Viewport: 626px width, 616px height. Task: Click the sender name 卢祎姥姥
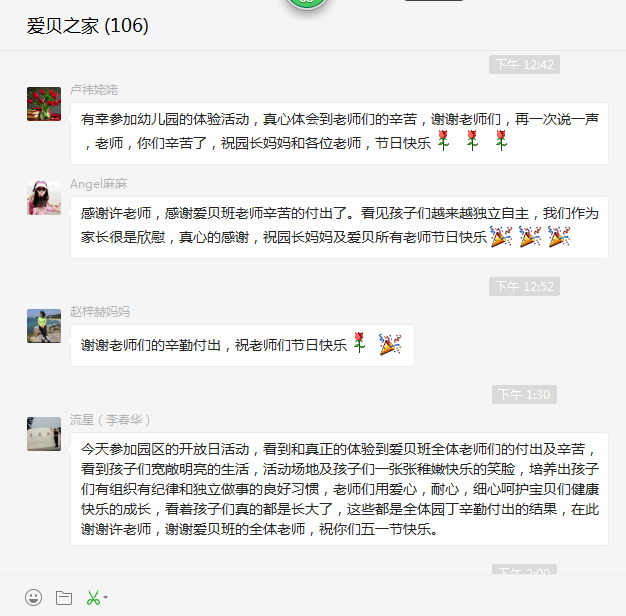(94, 90)
